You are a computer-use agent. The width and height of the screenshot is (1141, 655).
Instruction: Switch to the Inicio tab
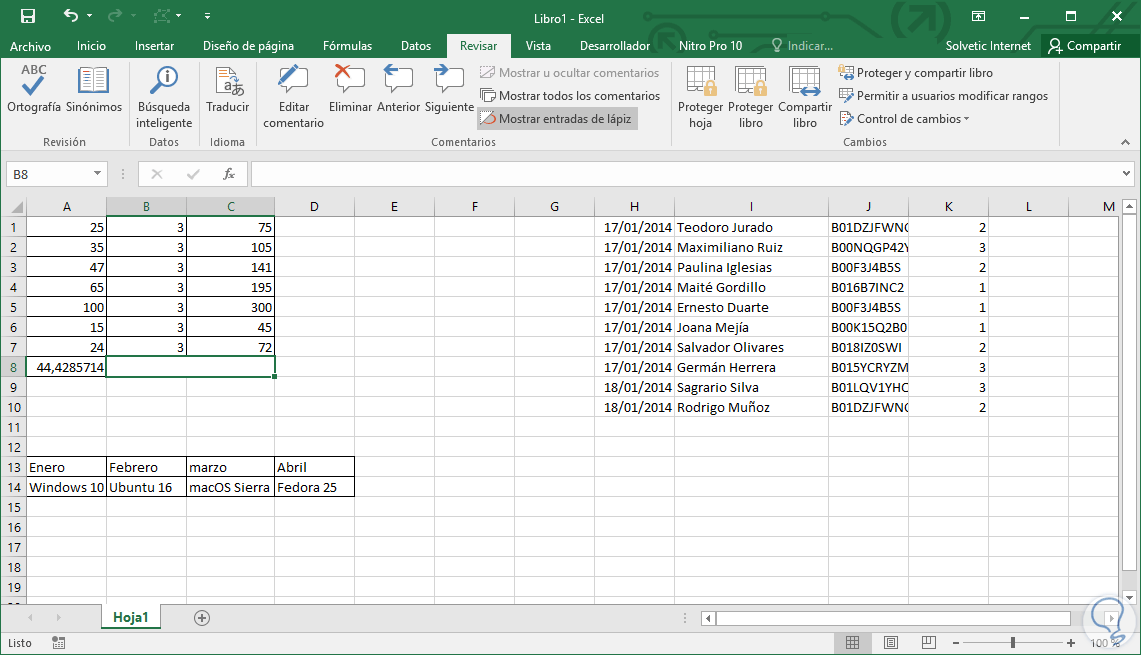92,46
